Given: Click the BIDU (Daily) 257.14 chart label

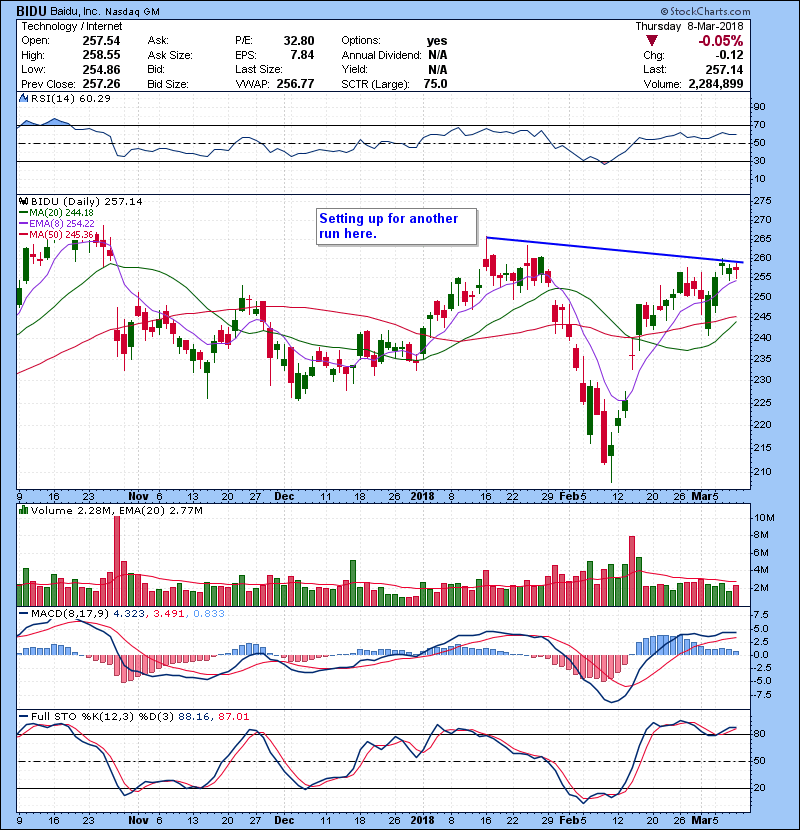Looking at the screenshot, I should click(86, 201).
